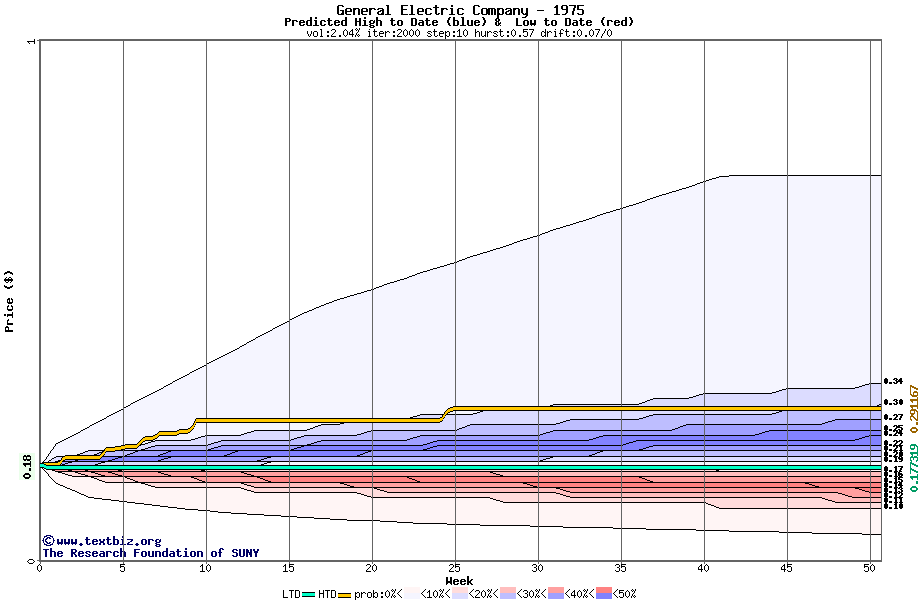920x600 pixels.
Task: Click the '0.27' right-side contour label
Action: click(893, 417)
